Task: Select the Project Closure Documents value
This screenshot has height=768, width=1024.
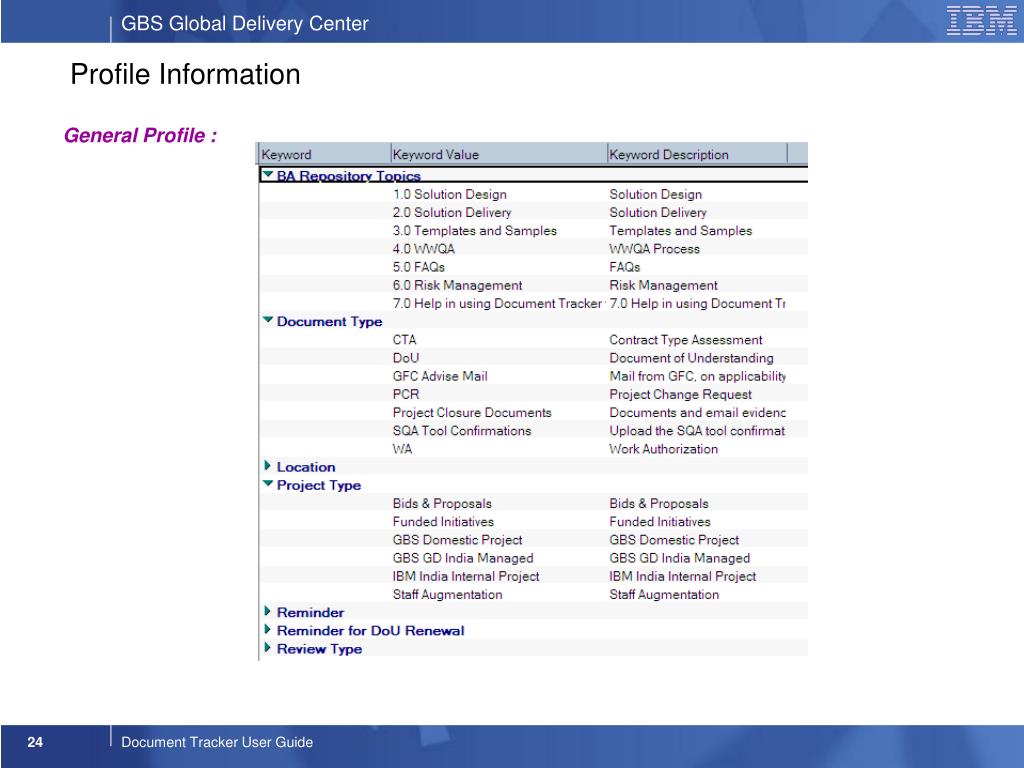Action: (472, 413)
